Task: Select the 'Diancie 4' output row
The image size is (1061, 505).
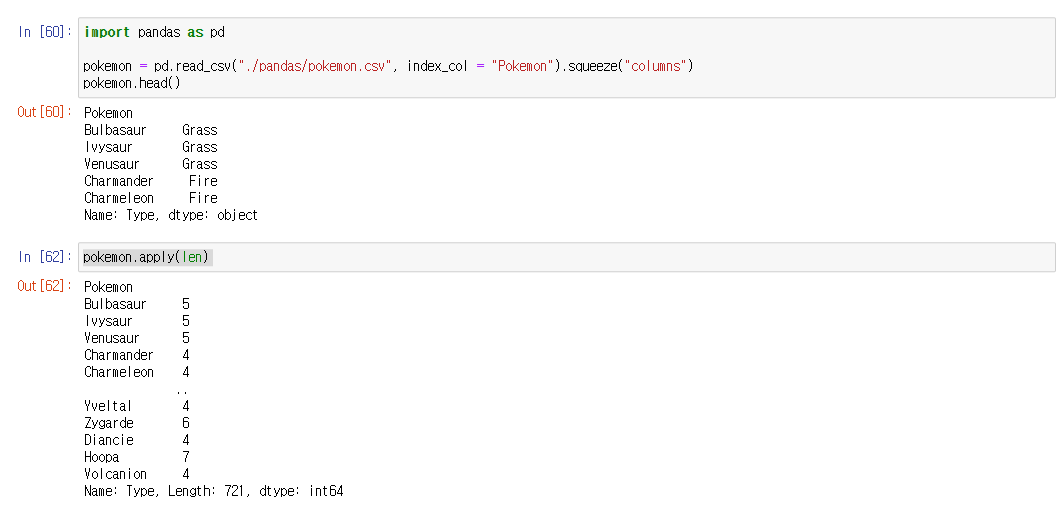Action: pyautogui.click(x=137, y=440)
